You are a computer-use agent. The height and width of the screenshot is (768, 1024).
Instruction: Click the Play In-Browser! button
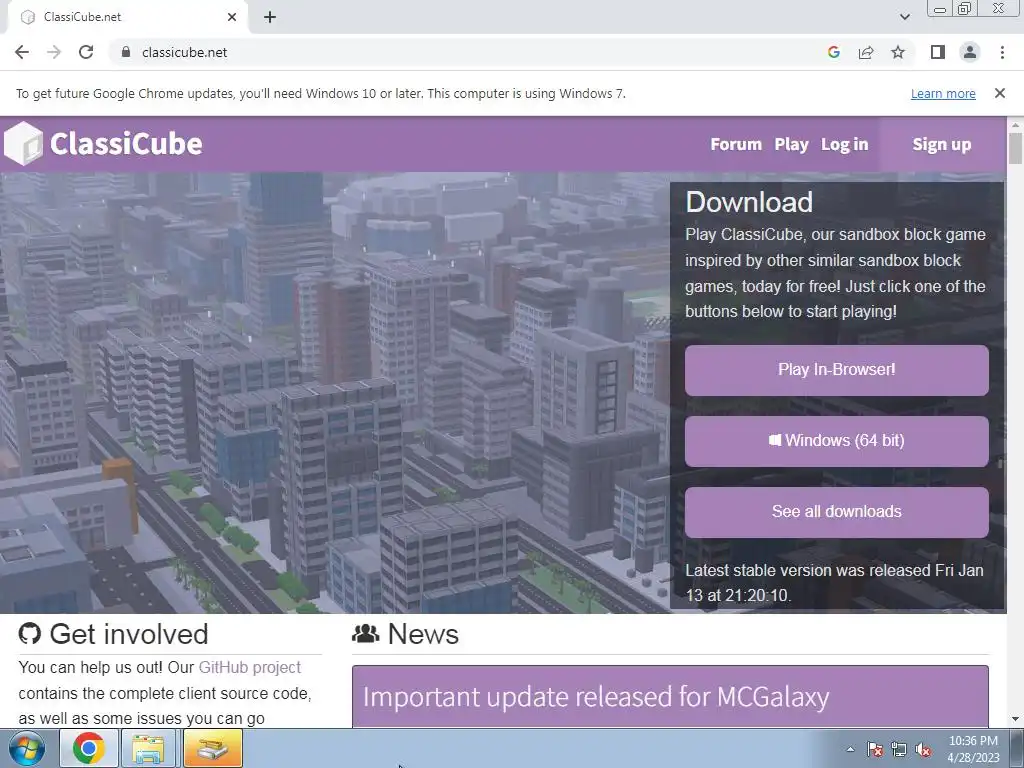pos(837,370)
